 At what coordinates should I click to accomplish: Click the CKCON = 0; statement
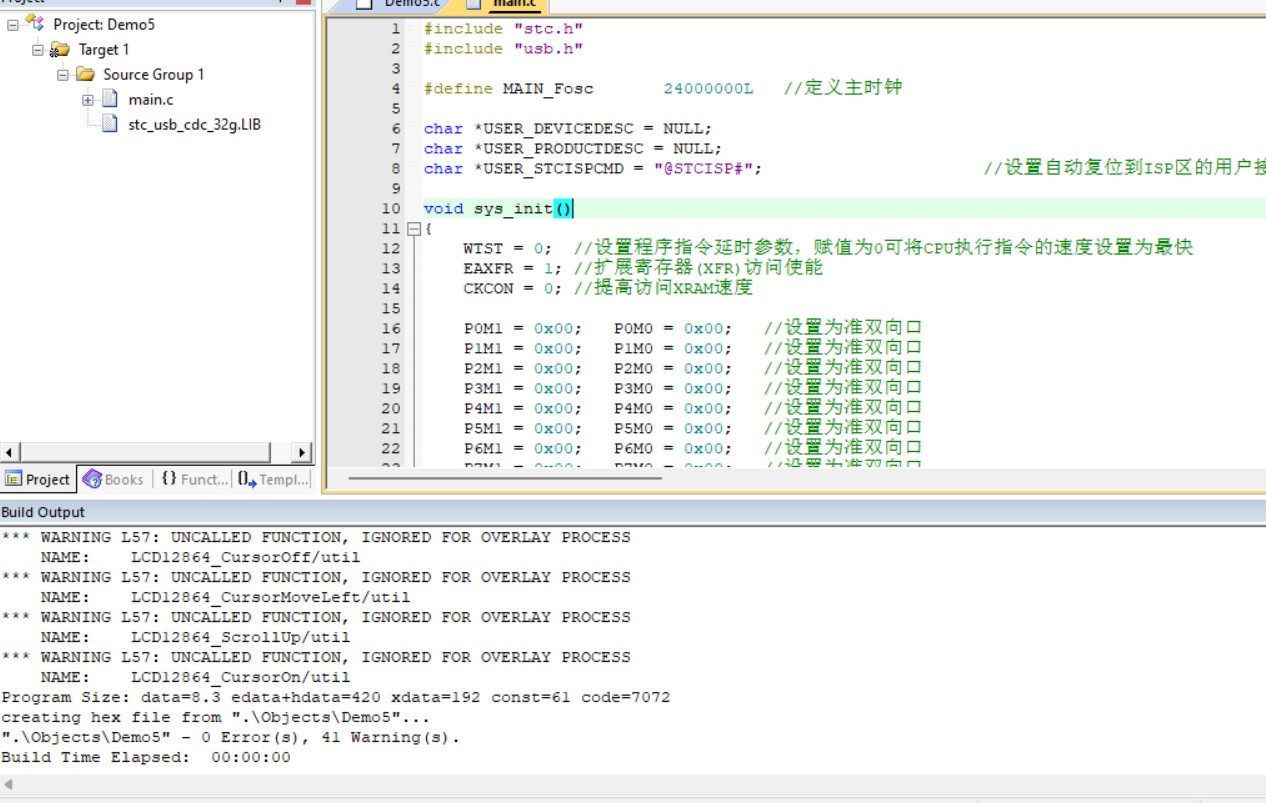513,289
